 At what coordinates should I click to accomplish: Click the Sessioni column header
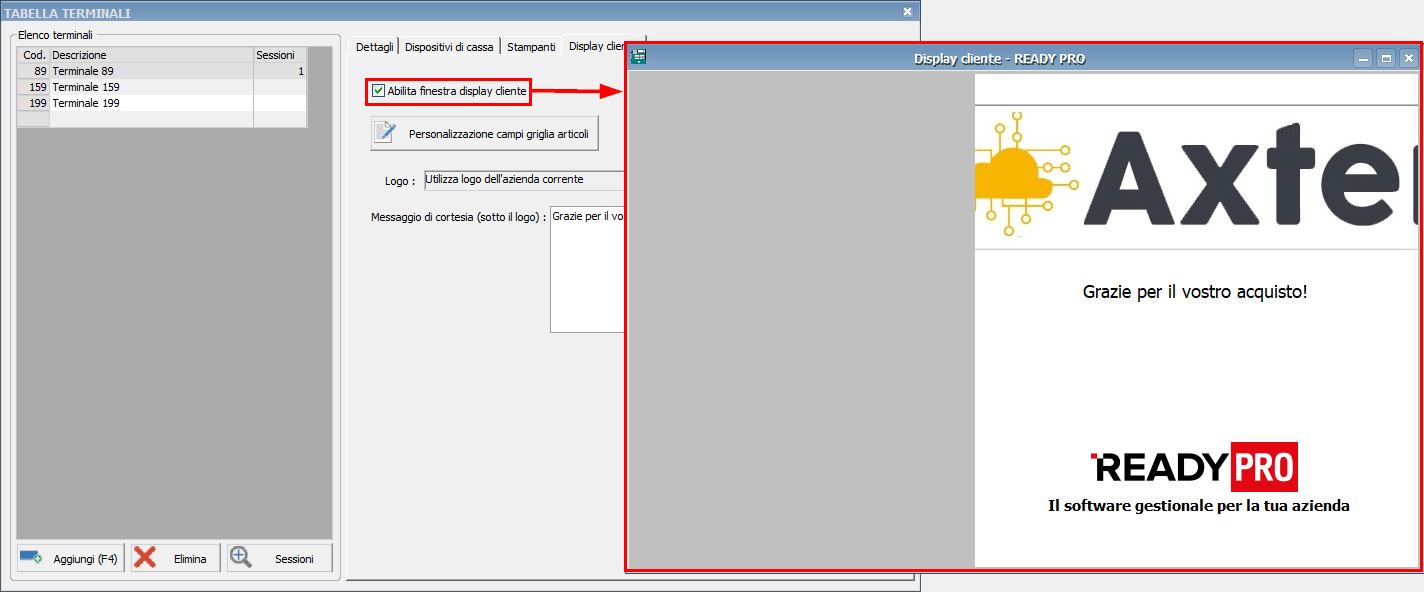pyautogui.click(x=280, y=55)
